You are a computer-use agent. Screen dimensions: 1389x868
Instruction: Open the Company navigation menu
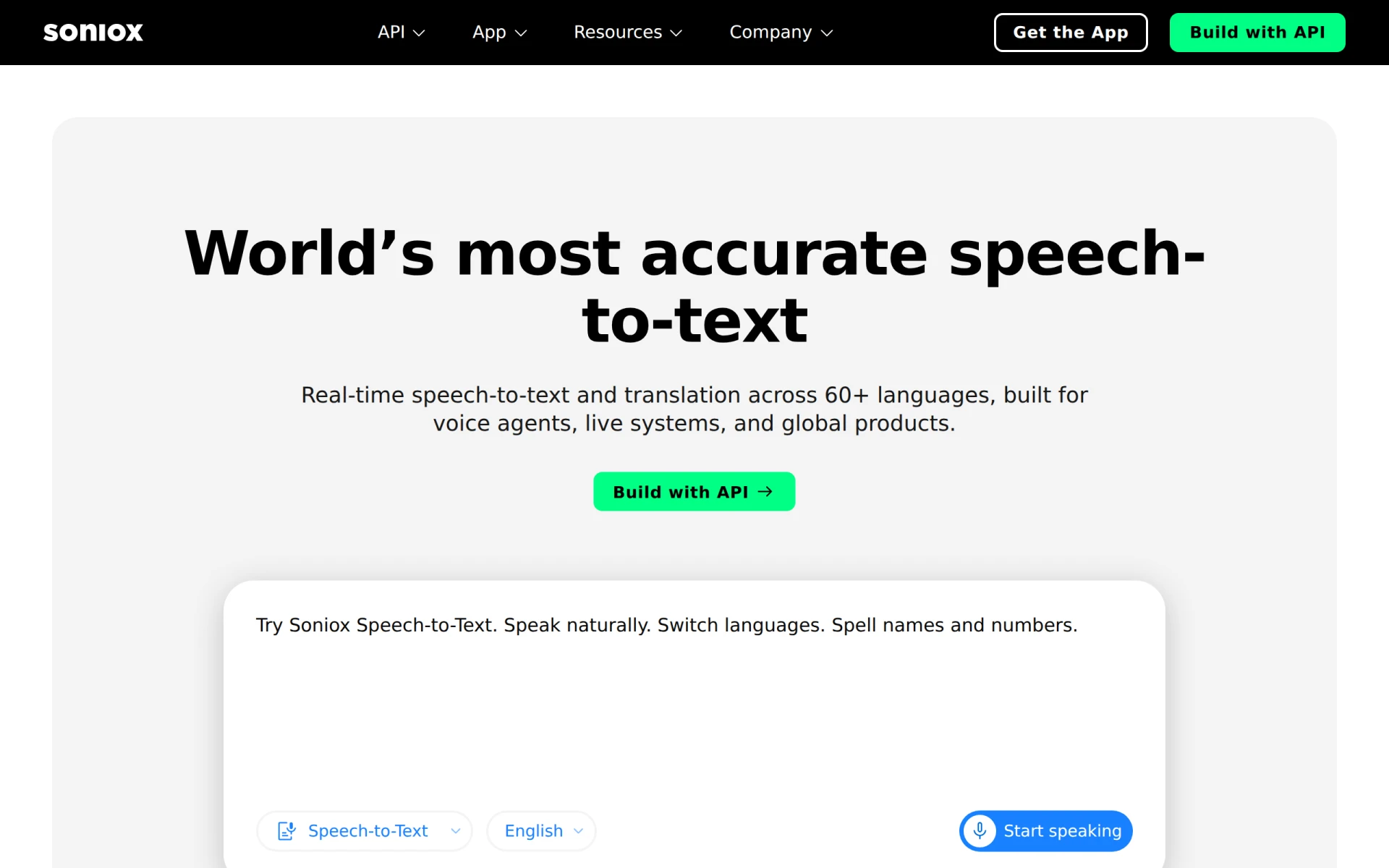781,33
